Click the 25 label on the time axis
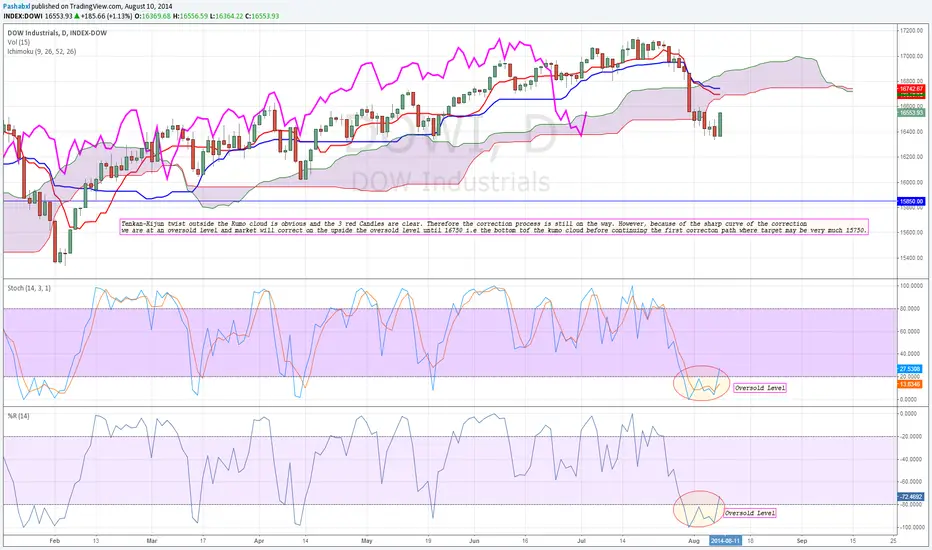The width and height of the screenshot is (932, 550). pyautogui.click(x=893, y=541)
